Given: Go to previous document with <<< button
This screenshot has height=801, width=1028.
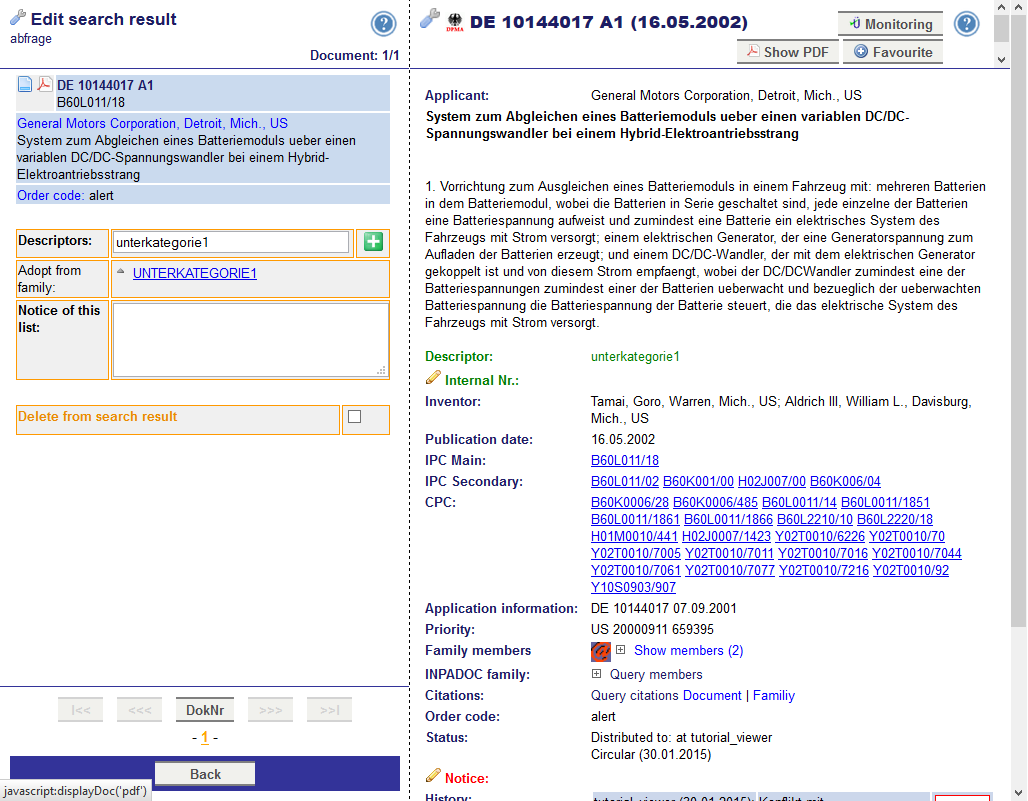Looking at the screenshot, I should [x=140, y=710].
